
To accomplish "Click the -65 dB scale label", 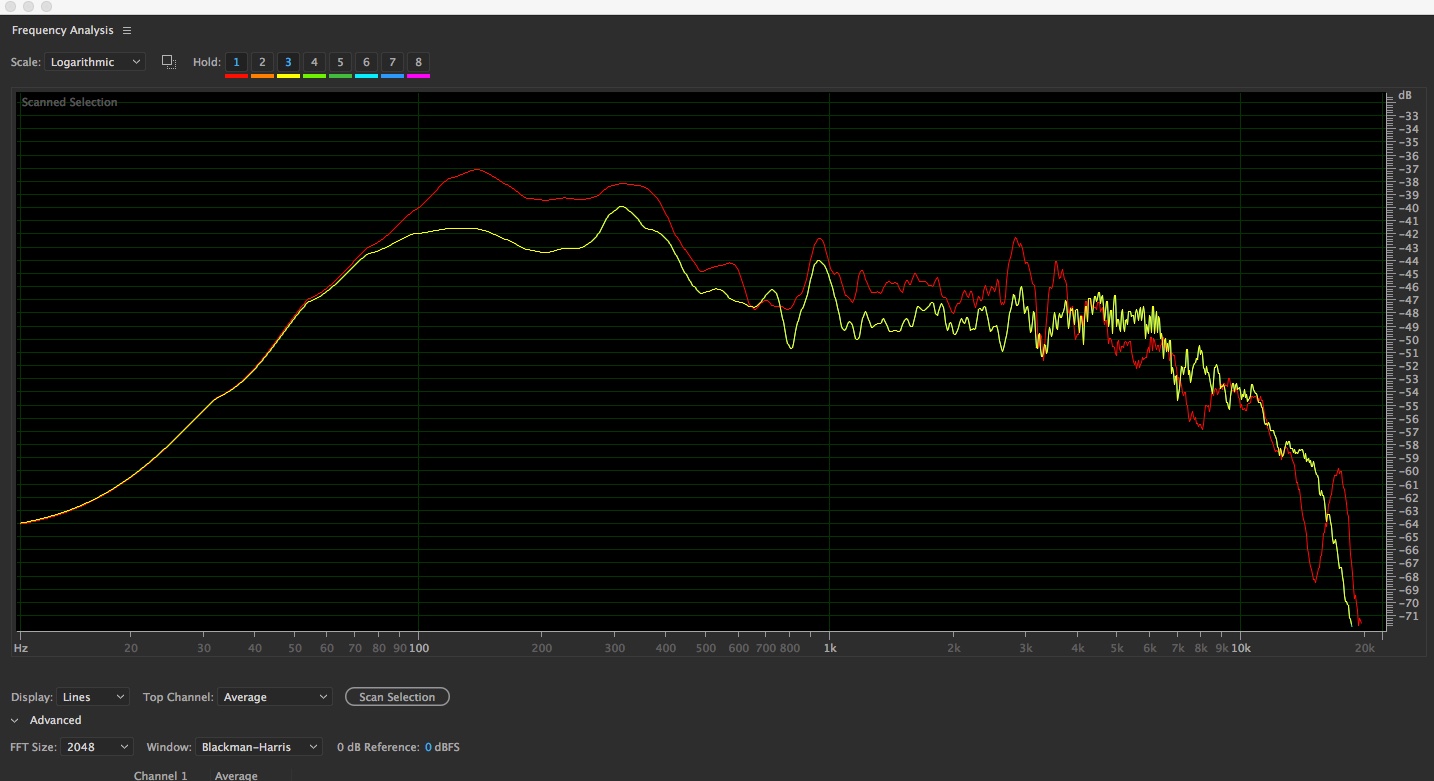I will click(x=1408, y=537).
